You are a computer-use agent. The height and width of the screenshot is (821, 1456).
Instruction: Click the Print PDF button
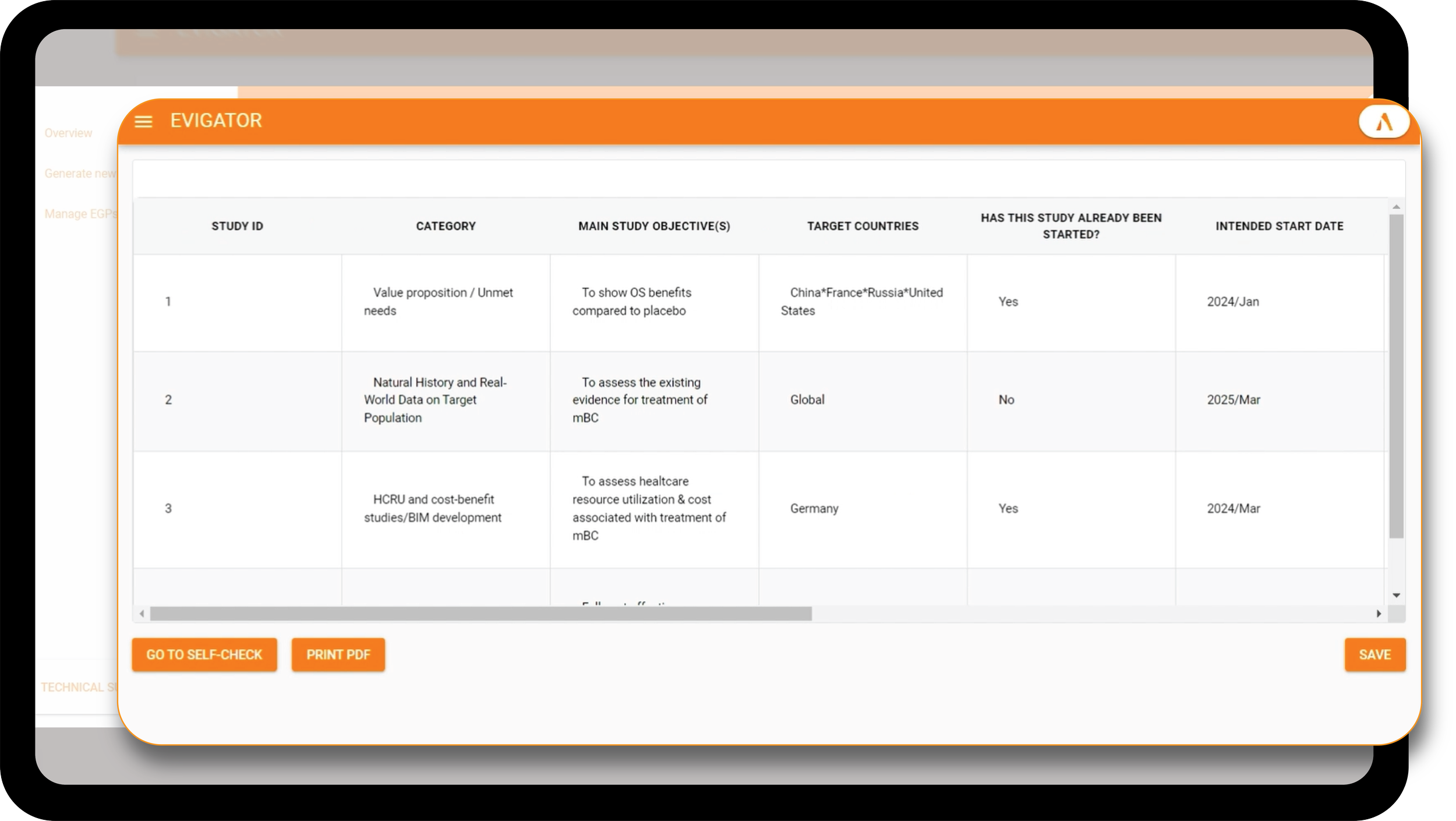tap(338, 654)
